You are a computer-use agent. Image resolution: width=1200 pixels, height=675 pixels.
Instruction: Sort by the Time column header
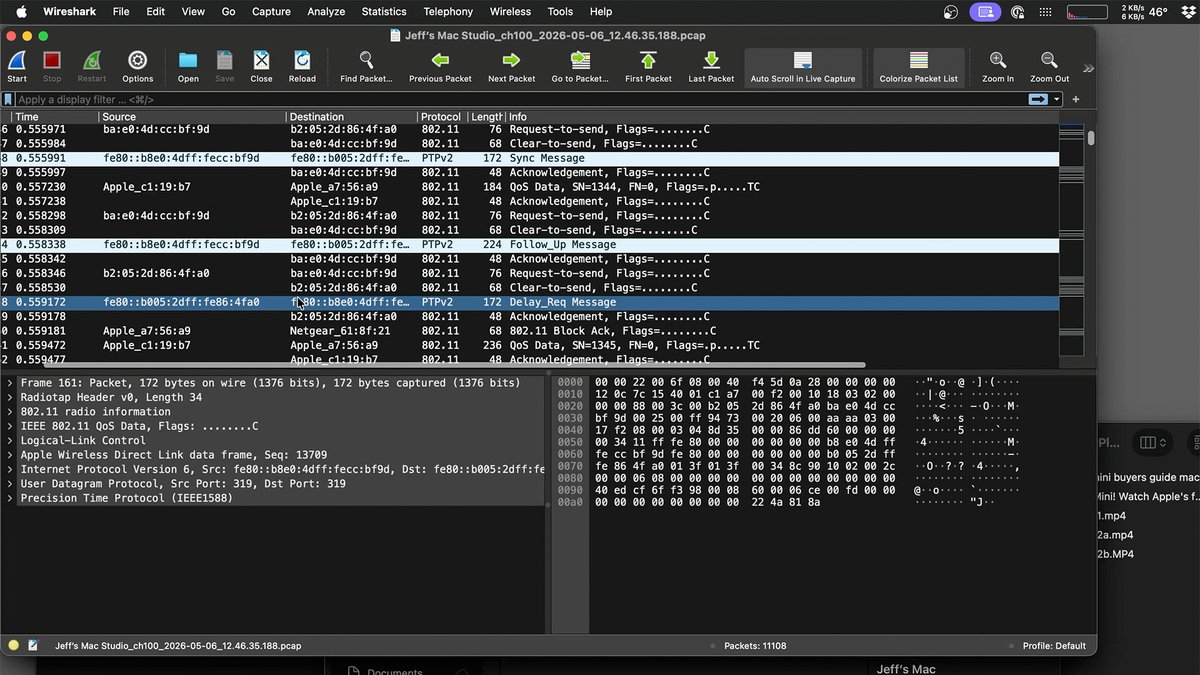(x=52, y=117)
